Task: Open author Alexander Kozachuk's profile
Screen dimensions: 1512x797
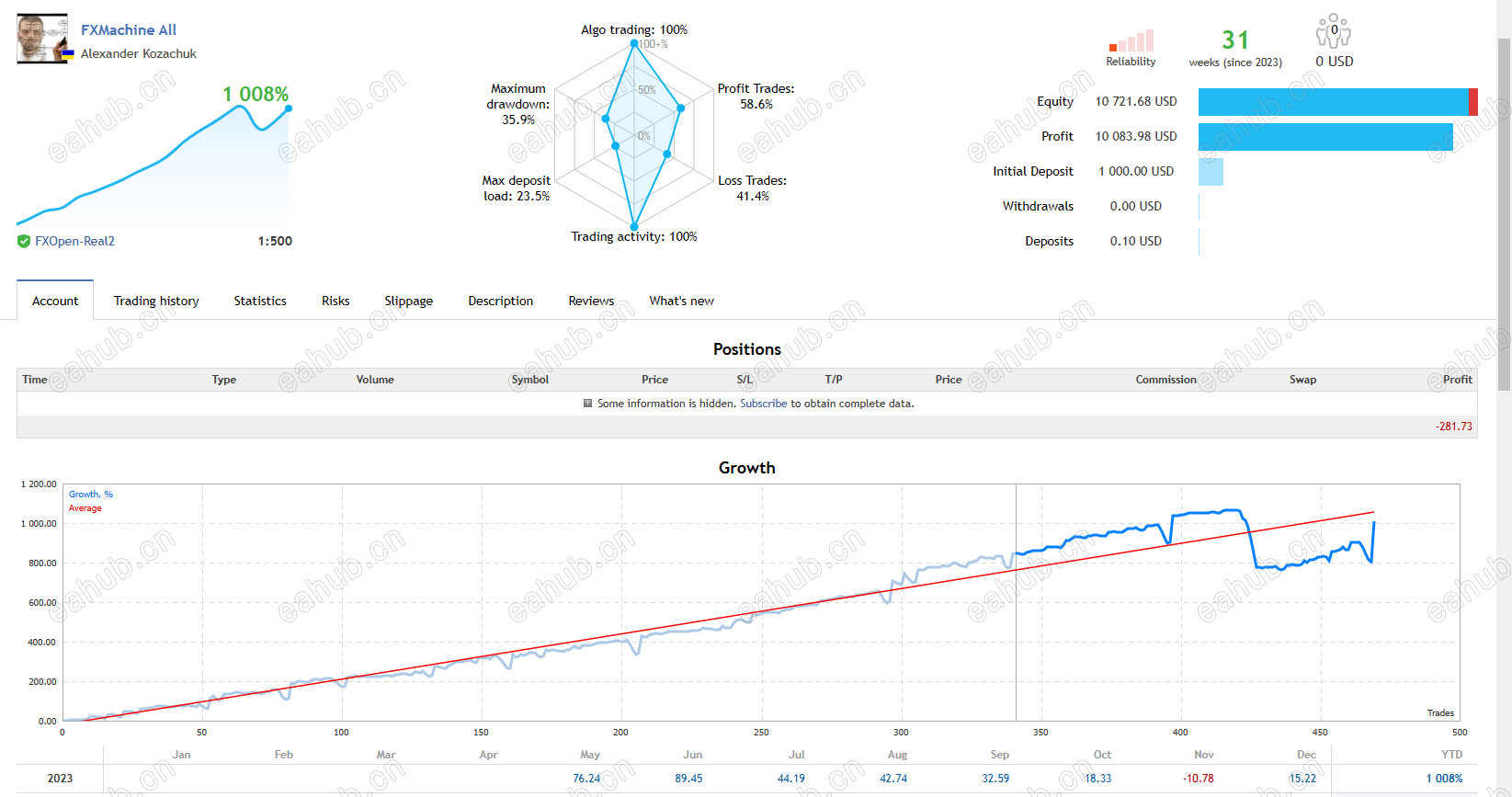Action: (139, 53)
